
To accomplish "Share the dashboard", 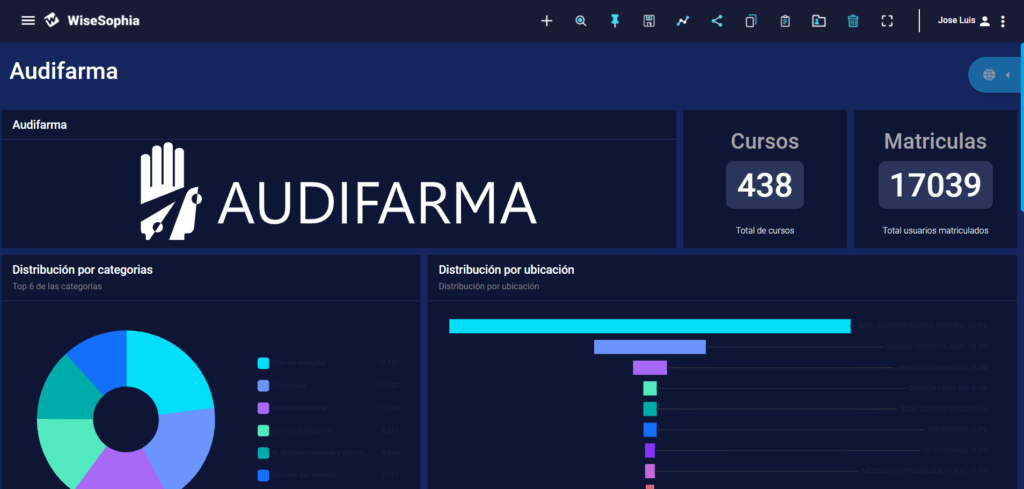I will (717, 21).
